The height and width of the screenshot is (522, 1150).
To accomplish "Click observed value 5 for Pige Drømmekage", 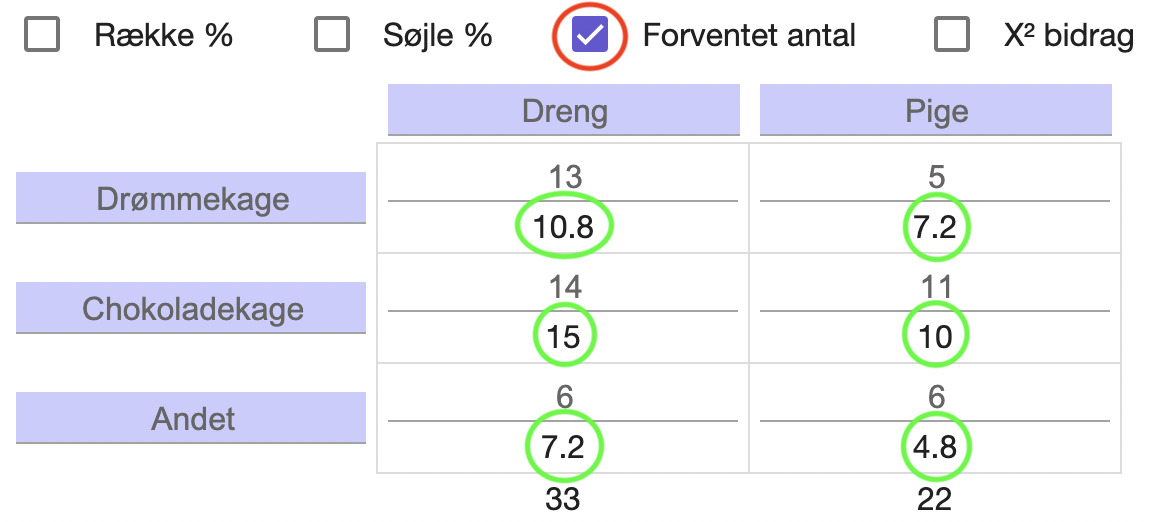I will (936, 177).
